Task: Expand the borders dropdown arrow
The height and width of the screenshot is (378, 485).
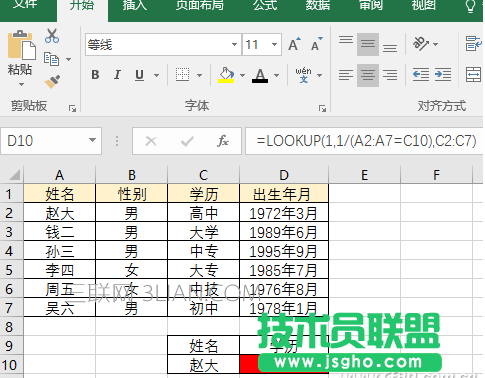Action: pos(199,75)
